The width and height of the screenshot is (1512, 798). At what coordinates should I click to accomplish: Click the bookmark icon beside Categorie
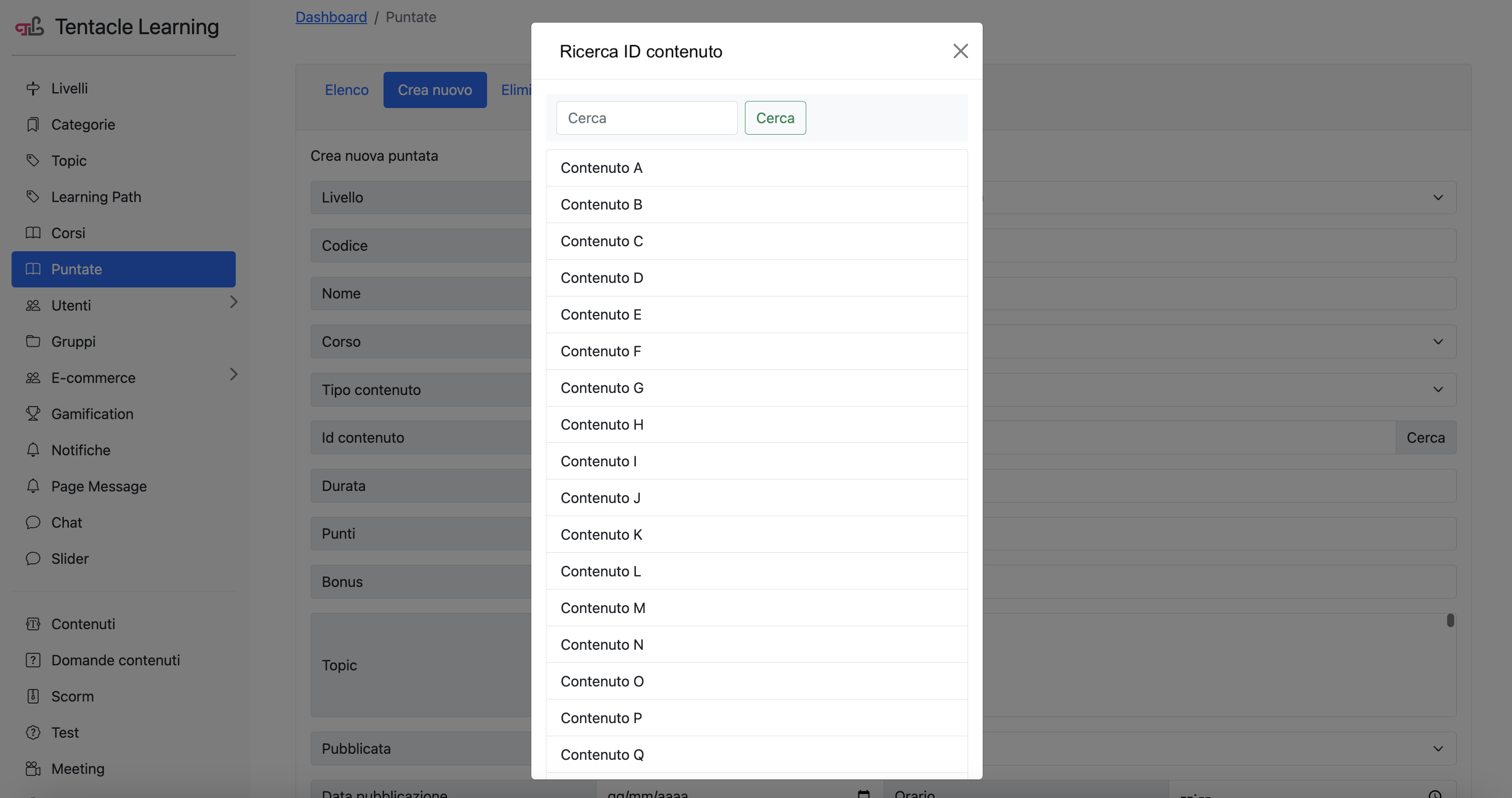point(33,125)
